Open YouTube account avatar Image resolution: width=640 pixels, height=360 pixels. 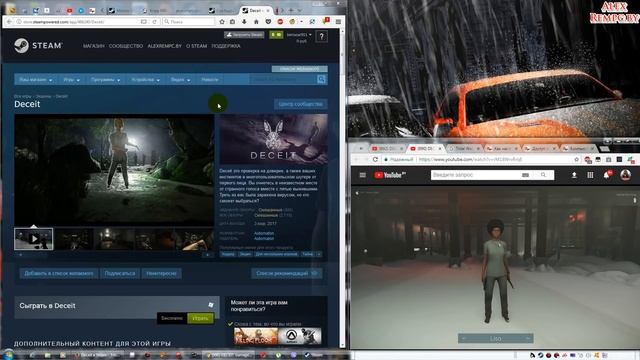tap(625, 175)
